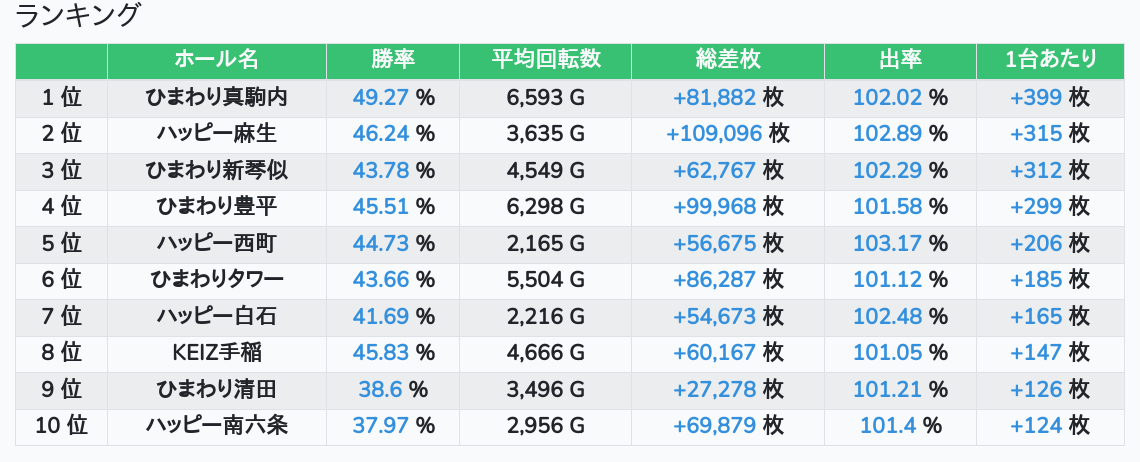This screenshot has width=1140, height=462.
Task: Click the 49.27 win rate value
Action: pyautogui.click(x=381, y=97)
